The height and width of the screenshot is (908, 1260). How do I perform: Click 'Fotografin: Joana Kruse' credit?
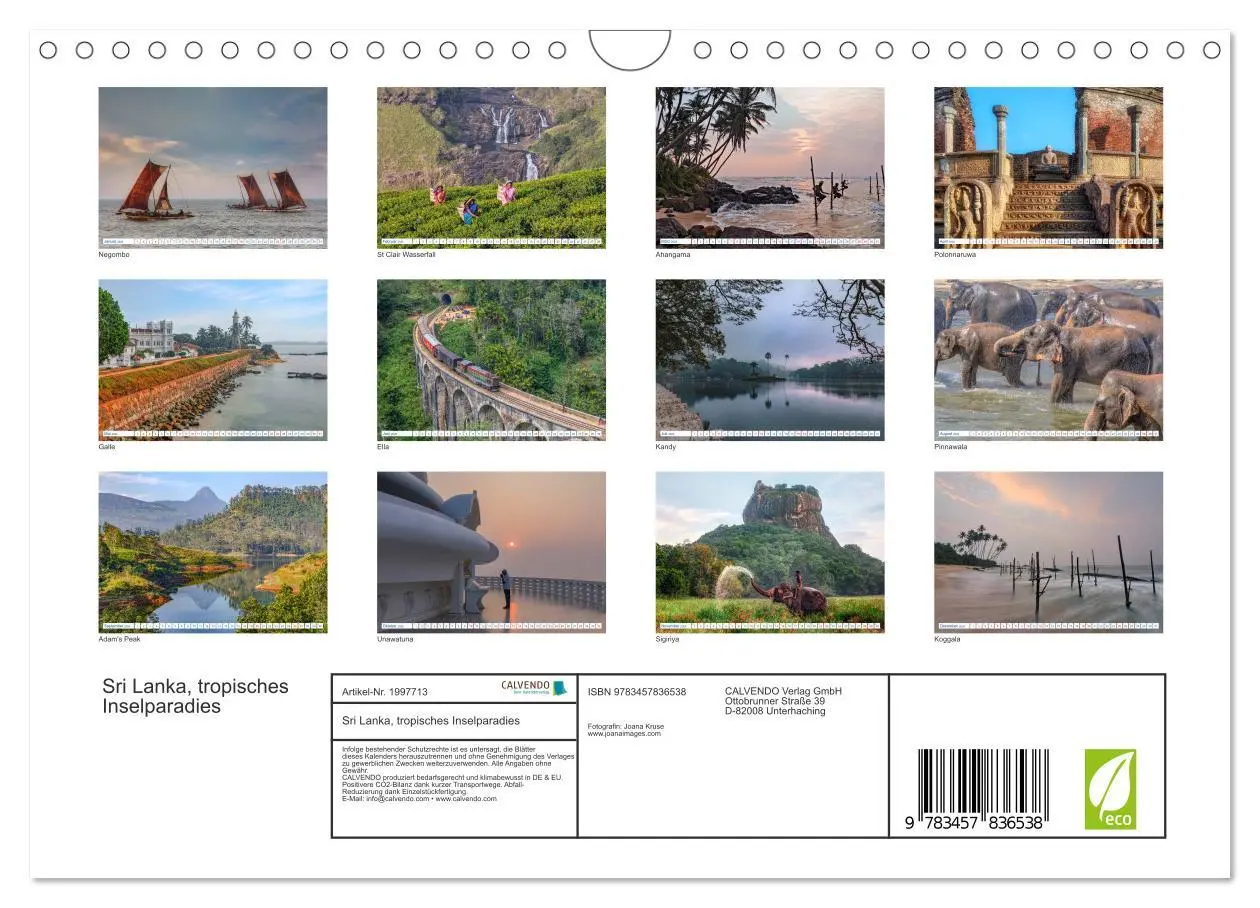(x=626, y=726)
